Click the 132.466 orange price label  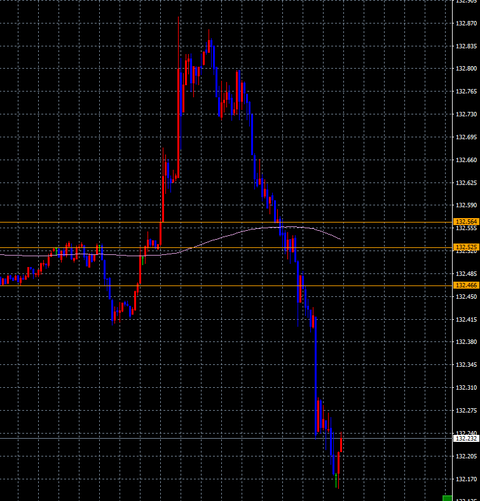(467, 285)
